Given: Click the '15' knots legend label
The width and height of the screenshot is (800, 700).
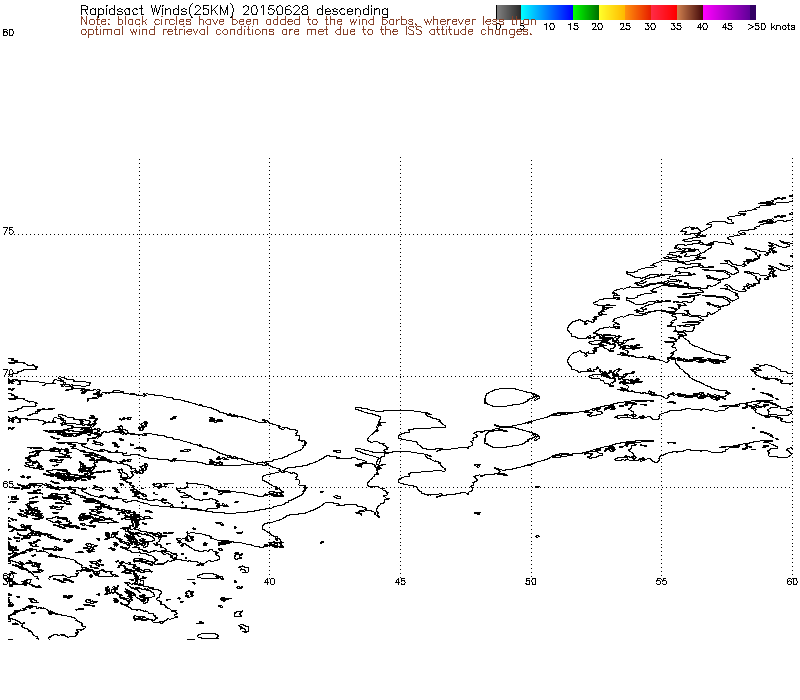Looking at the screenshot, I should (x=573, y=27).
